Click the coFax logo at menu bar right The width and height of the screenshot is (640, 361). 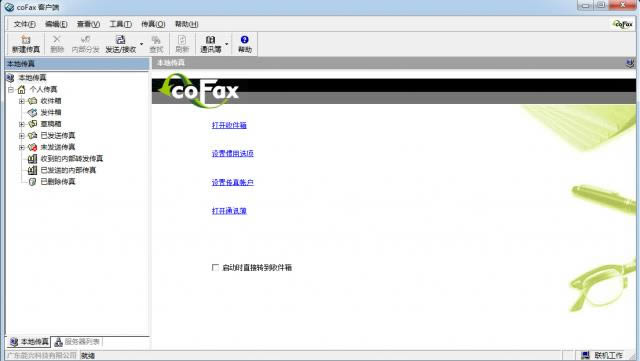(x=623, y=24)
